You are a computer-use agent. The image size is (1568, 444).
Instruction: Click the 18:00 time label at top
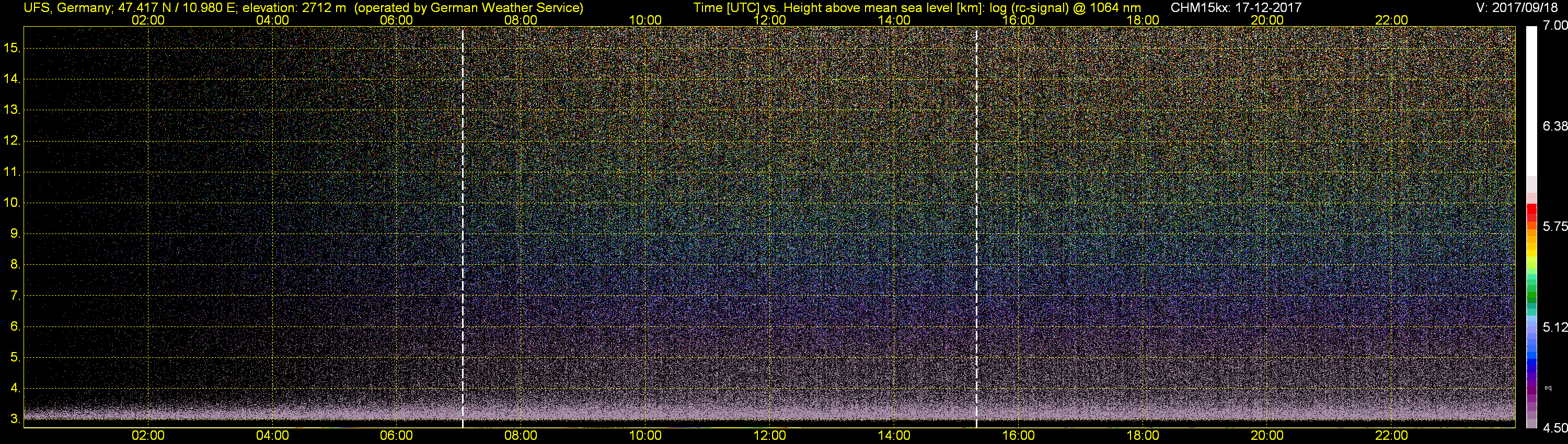[1143, 20]
